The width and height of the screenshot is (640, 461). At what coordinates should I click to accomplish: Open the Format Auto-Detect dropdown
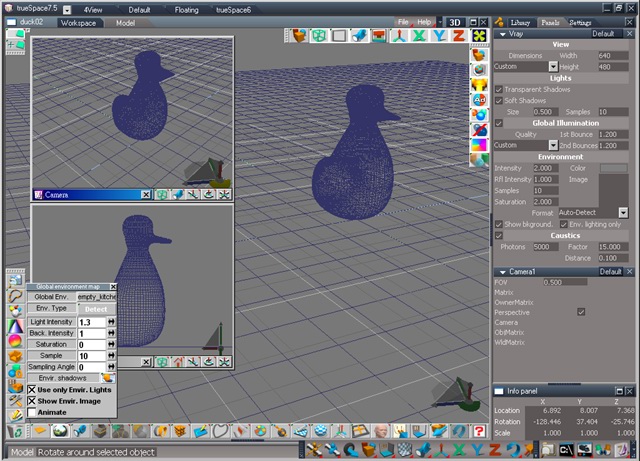(622, 213)
